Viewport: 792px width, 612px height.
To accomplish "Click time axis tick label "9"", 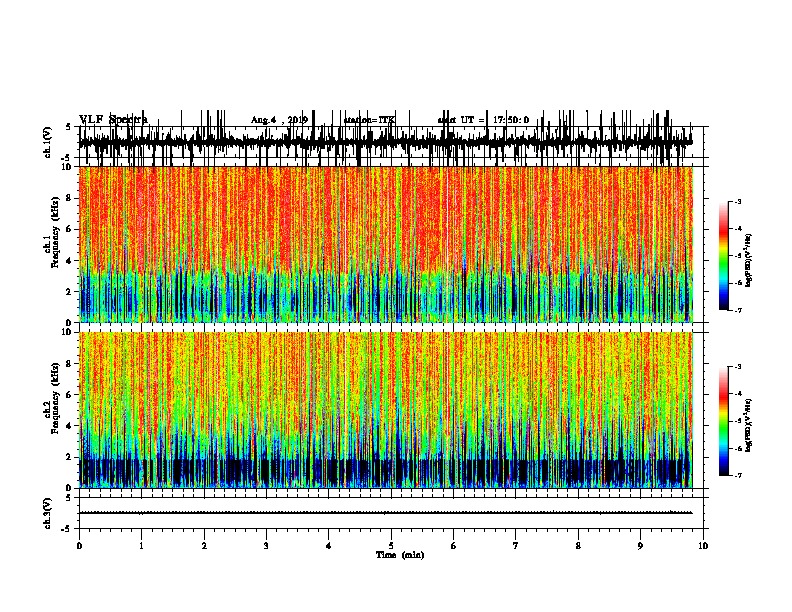I will point(640,546).
